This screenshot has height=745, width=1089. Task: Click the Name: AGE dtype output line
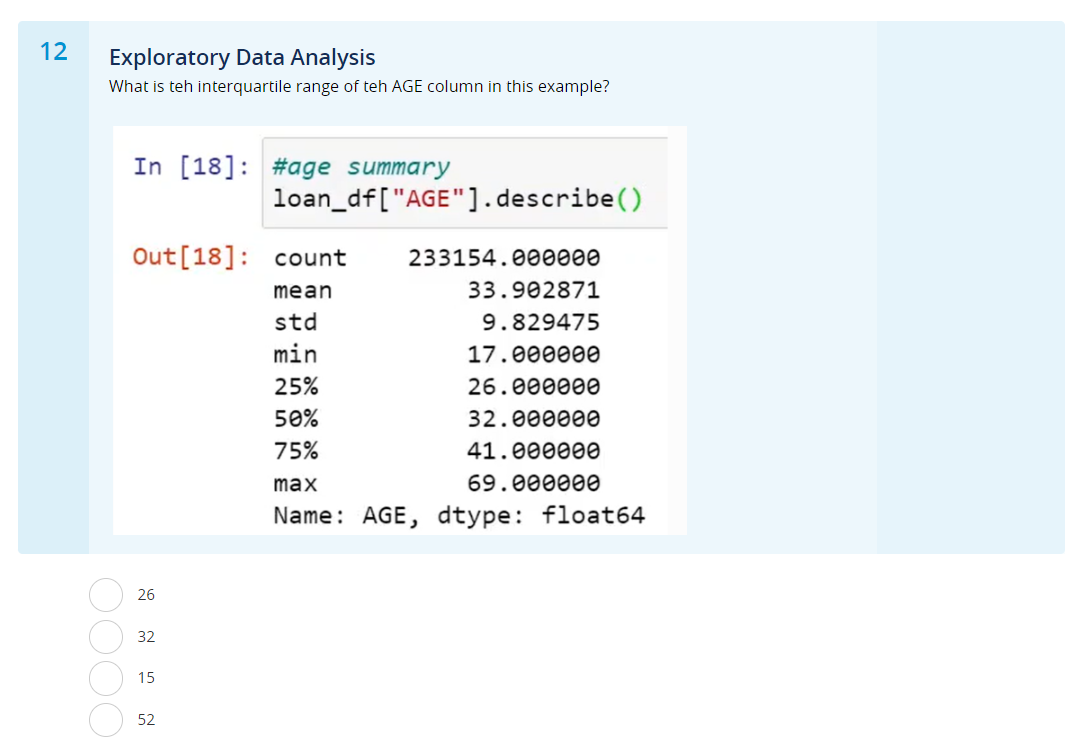(458, 515)
